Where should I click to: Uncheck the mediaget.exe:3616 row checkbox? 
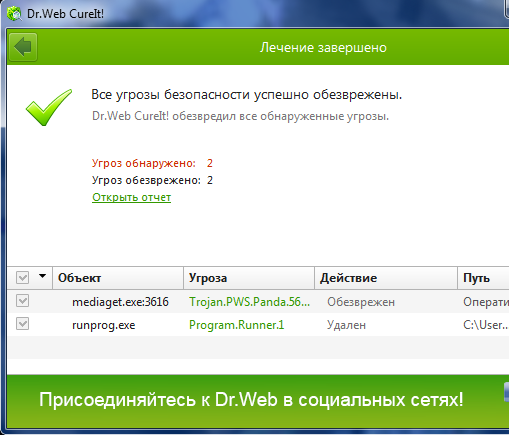(x=22, y=301)
